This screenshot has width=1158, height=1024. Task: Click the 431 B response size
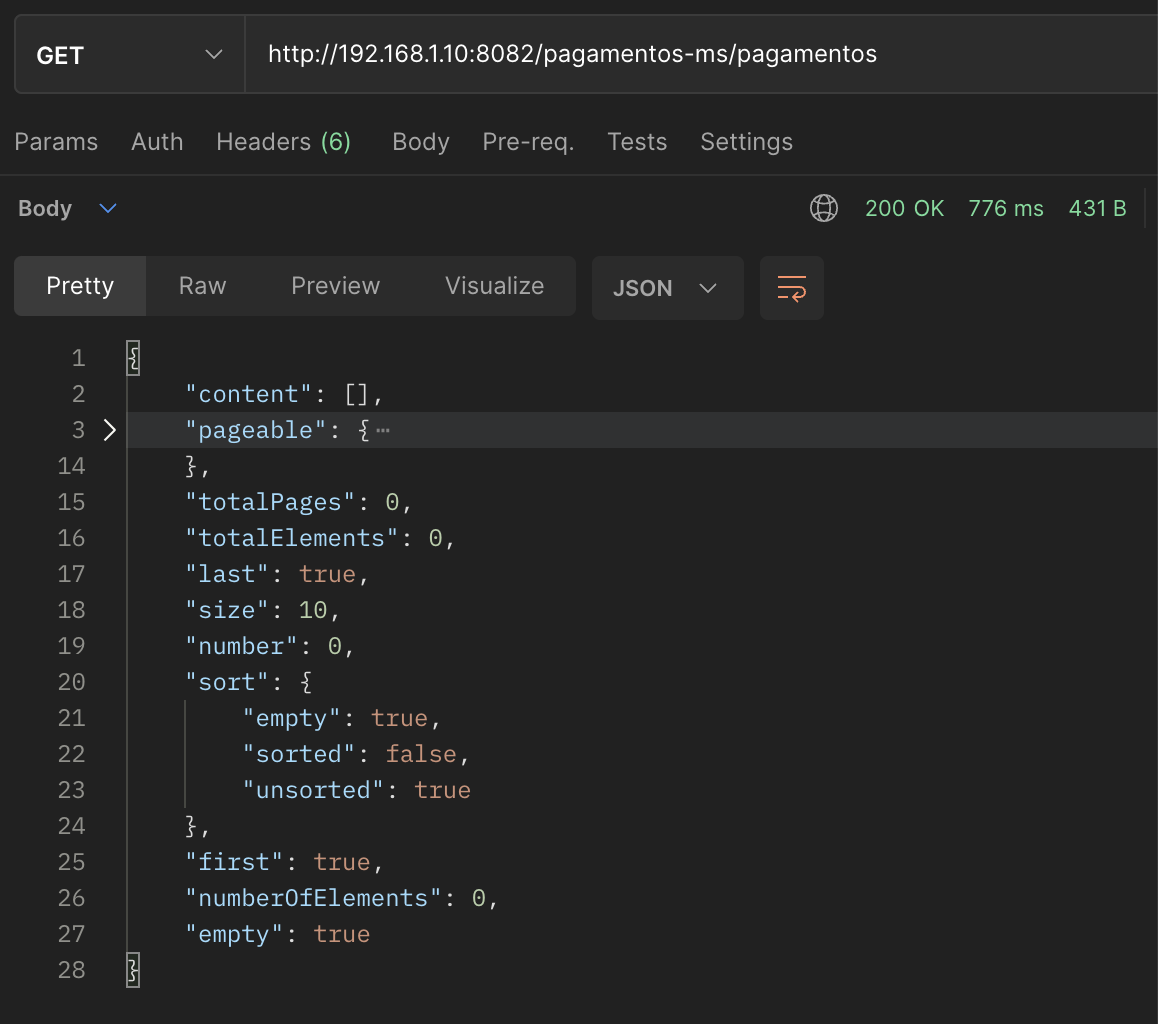pyautogui.click(x=1097, y=209)
